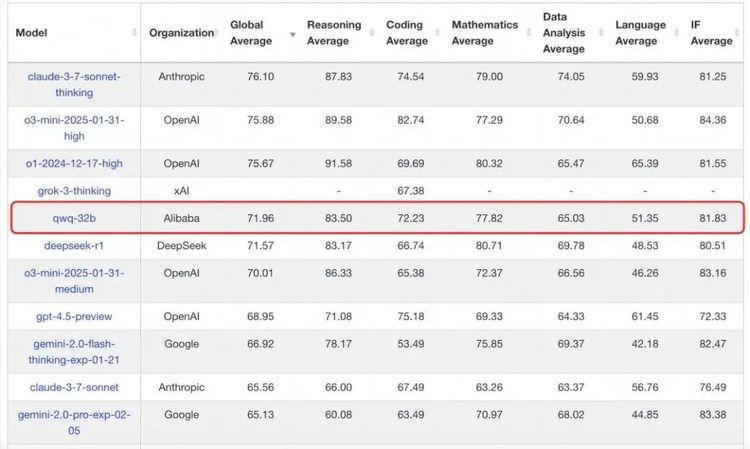Open gemini-2.0-pro-exp-02-05 model link

[x=74, y=423]
